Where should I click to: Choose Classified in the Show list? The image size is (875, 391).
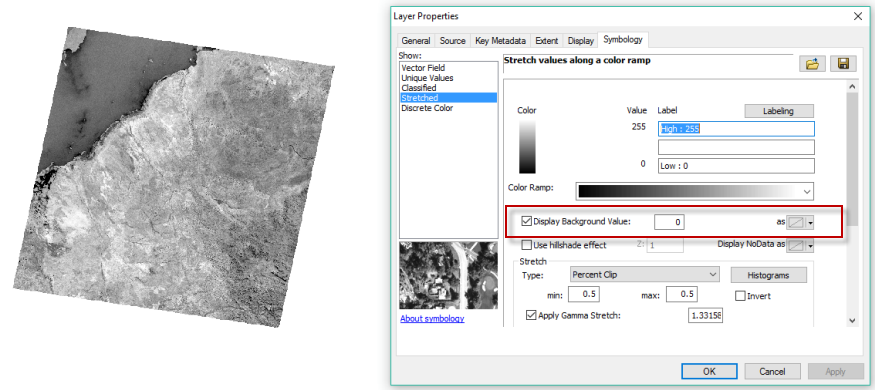[448, 88]
